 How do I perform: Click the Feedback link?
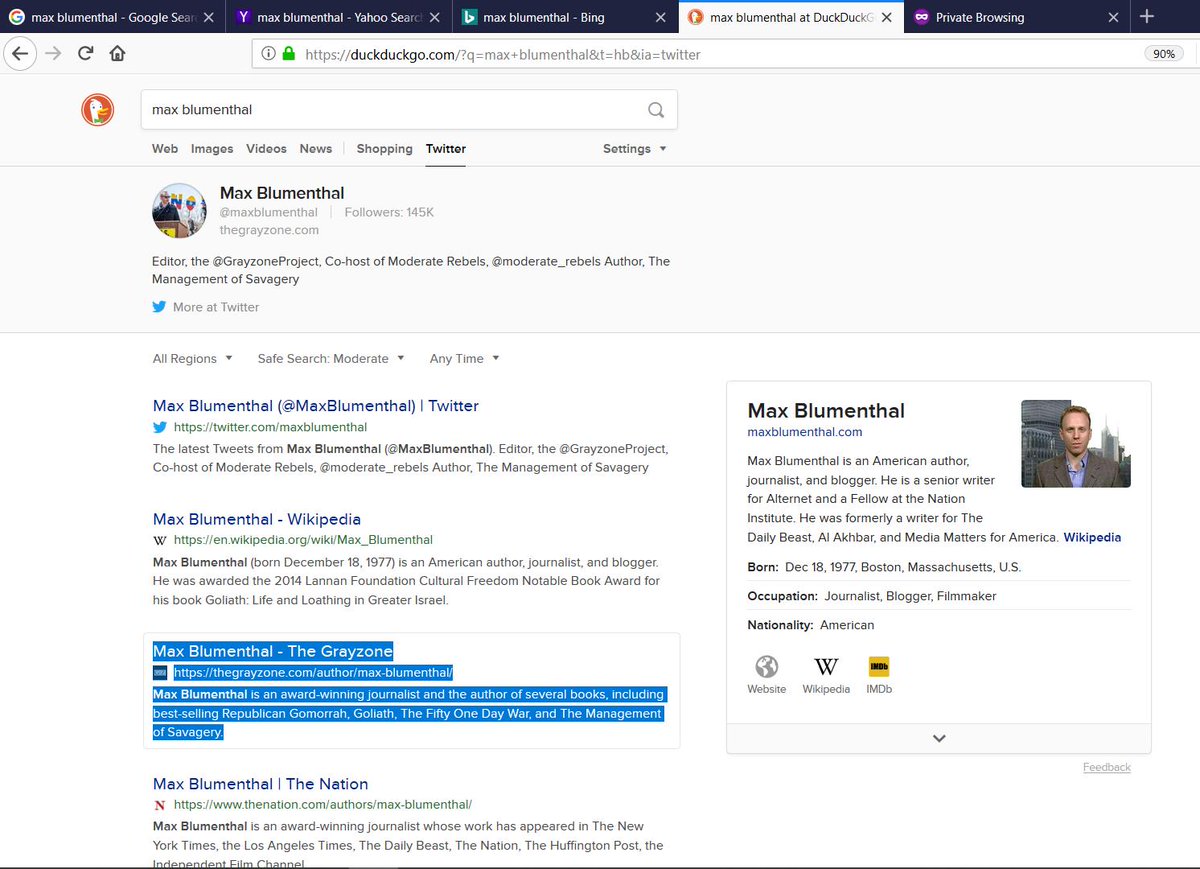click(1107, 767)
